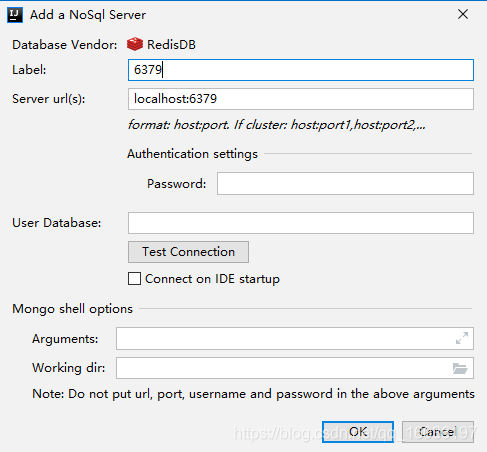The width and height of the screenshot is (487, 452).
Task: Open the expand icon in Arguments field
Action: click(x=462, y=338)
